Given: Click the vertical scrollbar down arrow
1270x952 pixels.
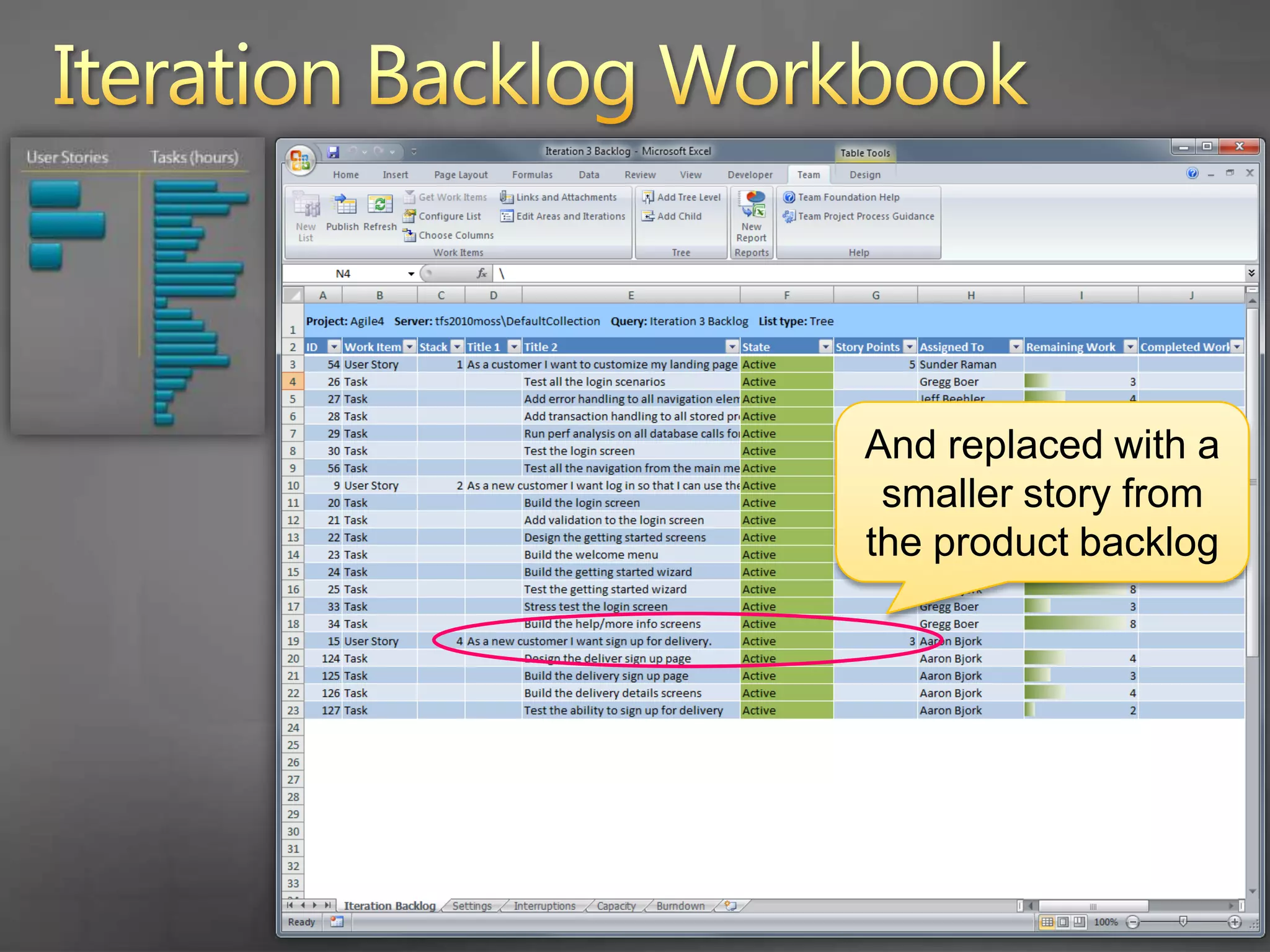Looking at the screenshot, I should click(1252, 891).
